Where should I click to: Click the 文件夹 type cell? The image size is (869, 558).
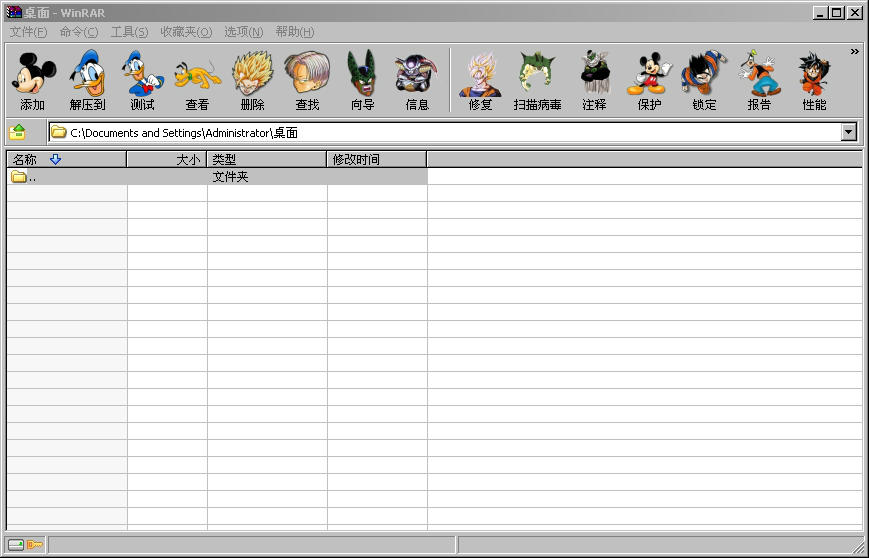(231, 177)
